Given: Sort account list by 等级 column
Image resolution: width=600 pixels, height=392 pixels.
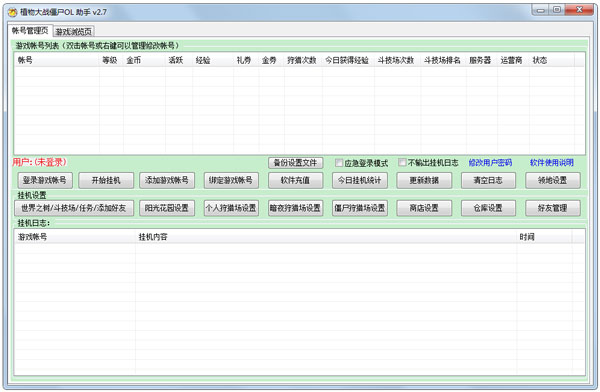Looking at the screenshot, I should [x=111, y=60].
